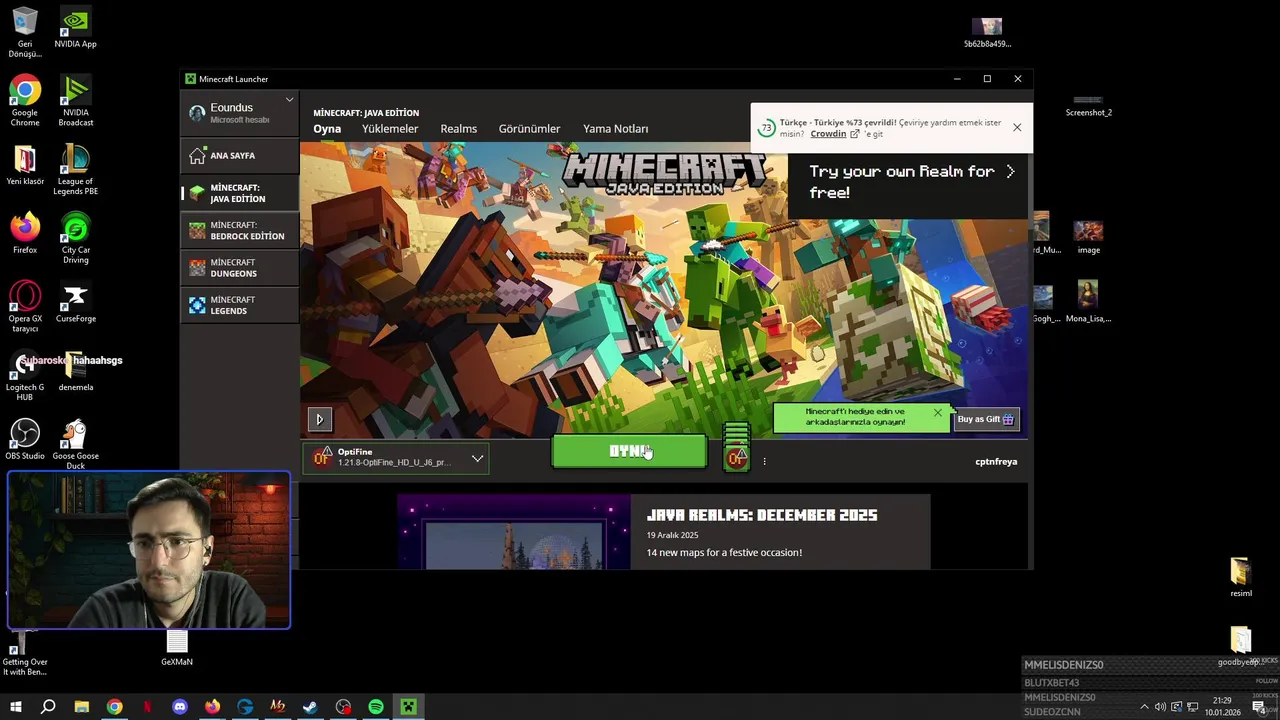Switch to the Yama Notları tab

point(616,129)
